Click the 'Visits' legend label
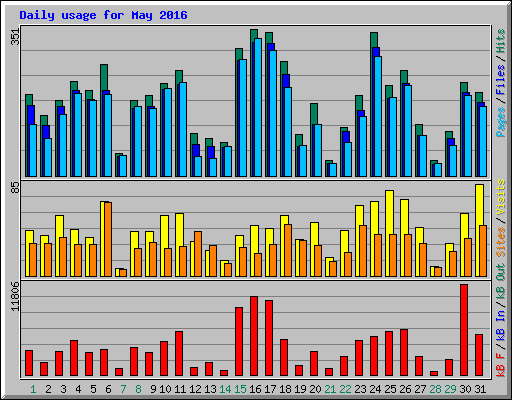Image resolution: width=512 pixels, height=400 pixels. pyautogui.click(x=501, y=197)
